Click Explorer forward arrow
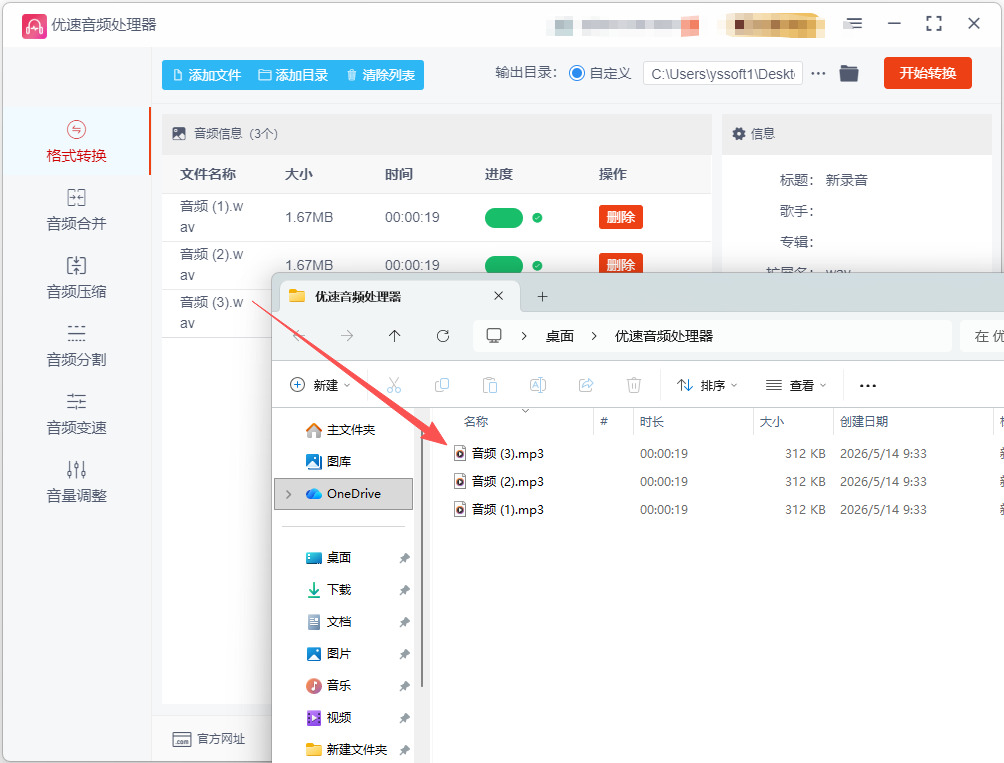This screenshot has height=763, width=1004. 347,335
